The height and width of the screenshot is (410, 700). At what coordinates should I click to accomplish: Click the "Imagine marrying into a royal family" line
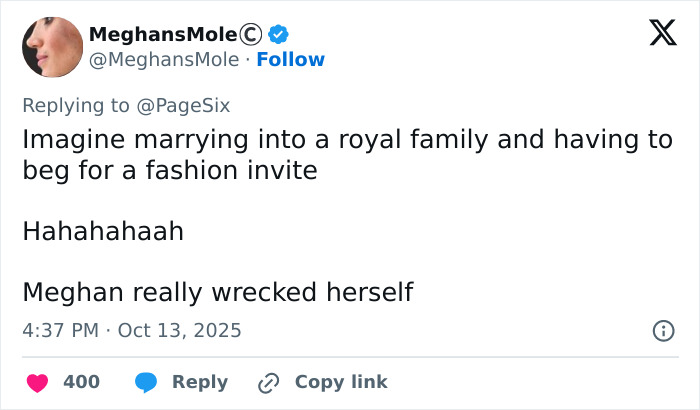coord(348,139)
